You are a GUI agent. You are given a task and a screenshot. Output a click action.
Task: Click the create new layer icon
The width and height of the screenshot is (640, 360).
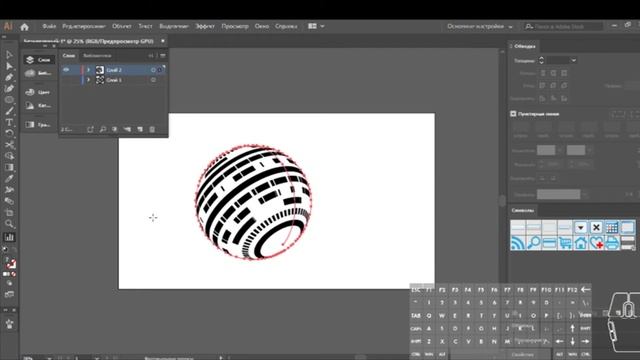pyautogui.click(x=140, y=129)
